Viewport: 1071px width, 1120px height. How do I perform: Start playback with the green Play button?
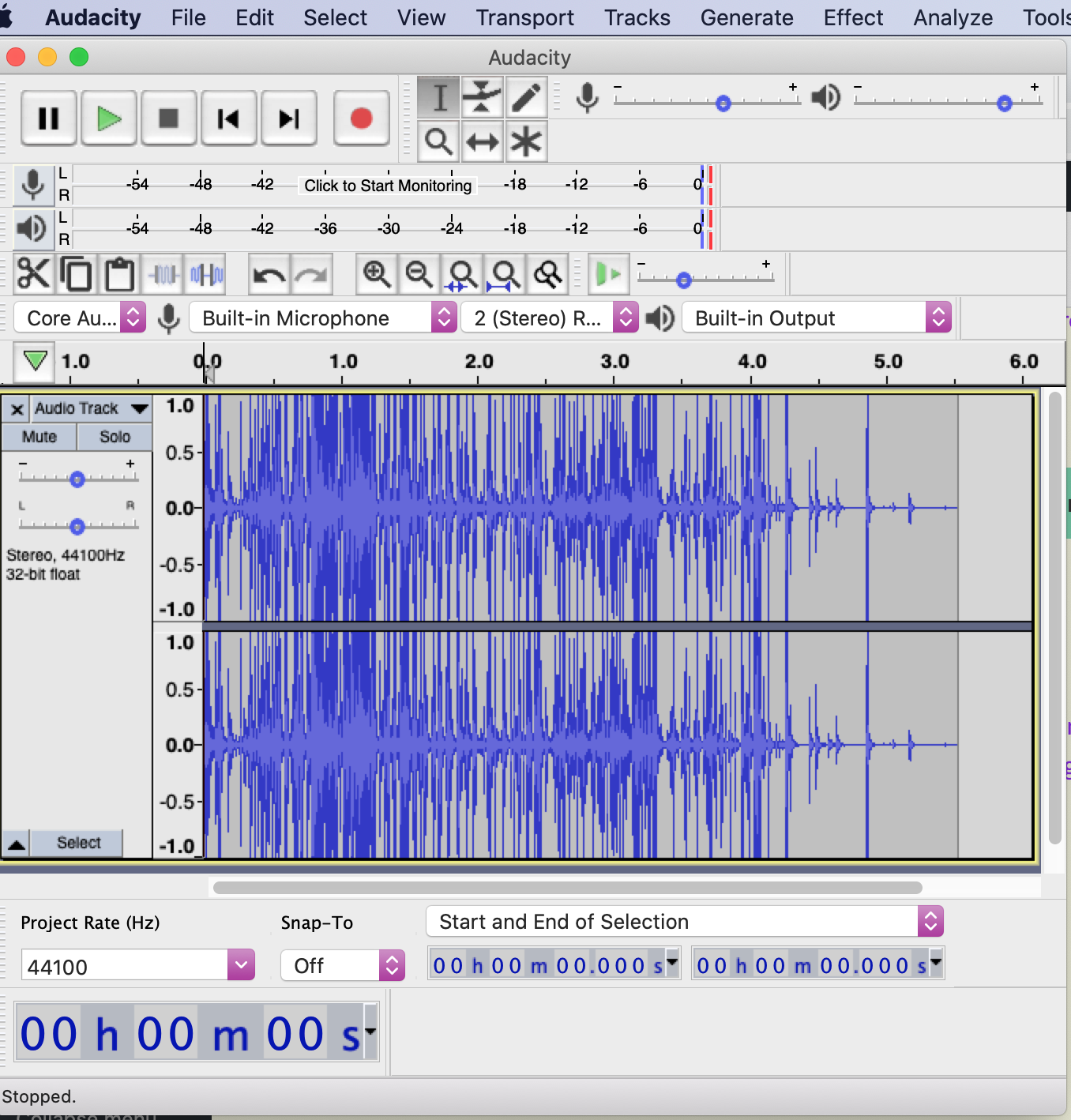point(109,118)
